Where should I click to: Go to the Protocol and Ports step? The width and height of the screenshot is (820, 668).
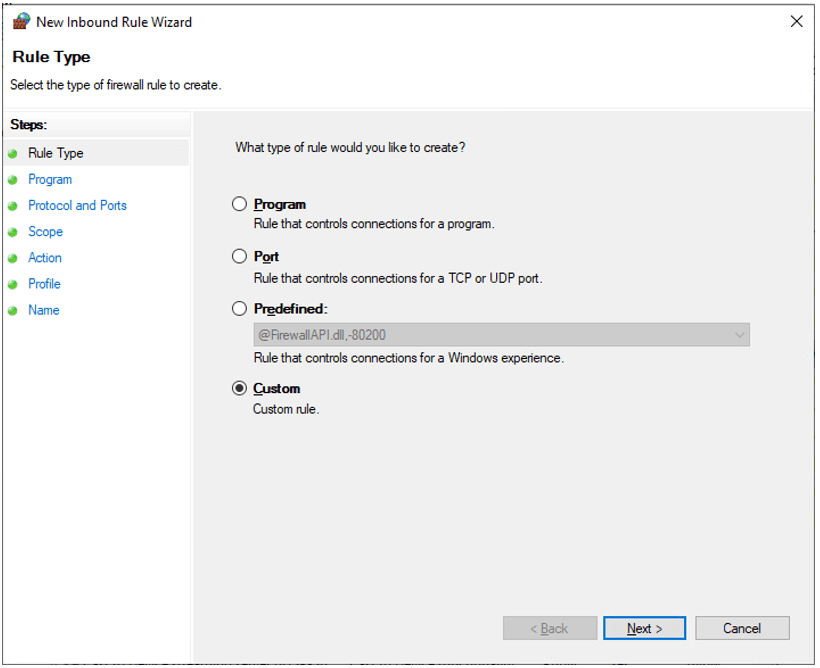pyautogui.click(x=77, y=206)
